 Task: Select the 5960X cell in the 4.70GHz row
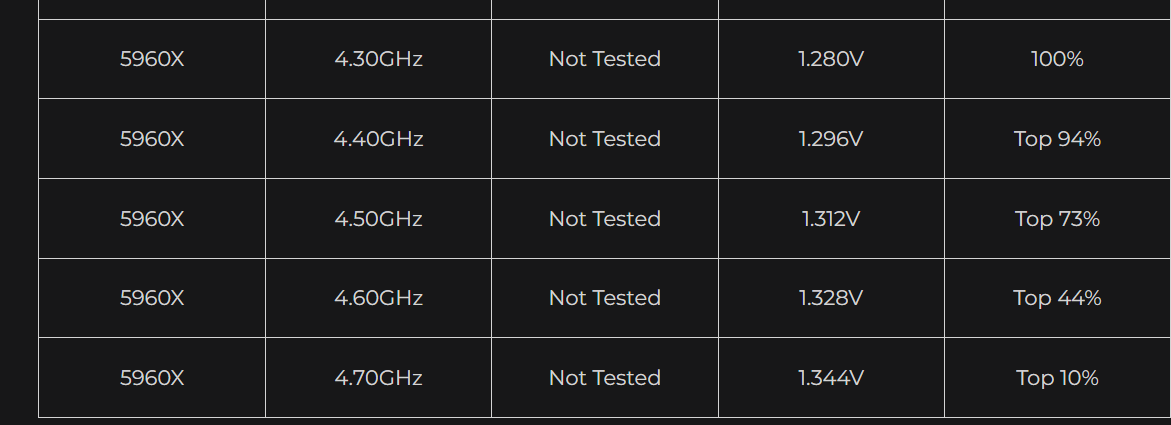click(152, 378)
